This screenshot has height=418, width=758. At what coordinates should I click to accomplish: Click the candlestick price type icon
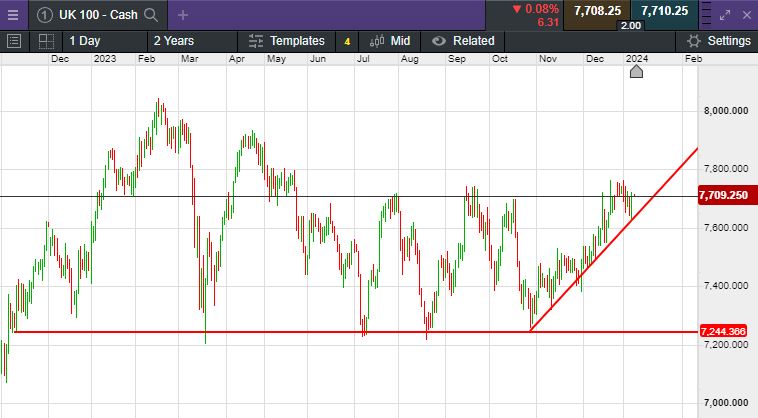(377, 41)
